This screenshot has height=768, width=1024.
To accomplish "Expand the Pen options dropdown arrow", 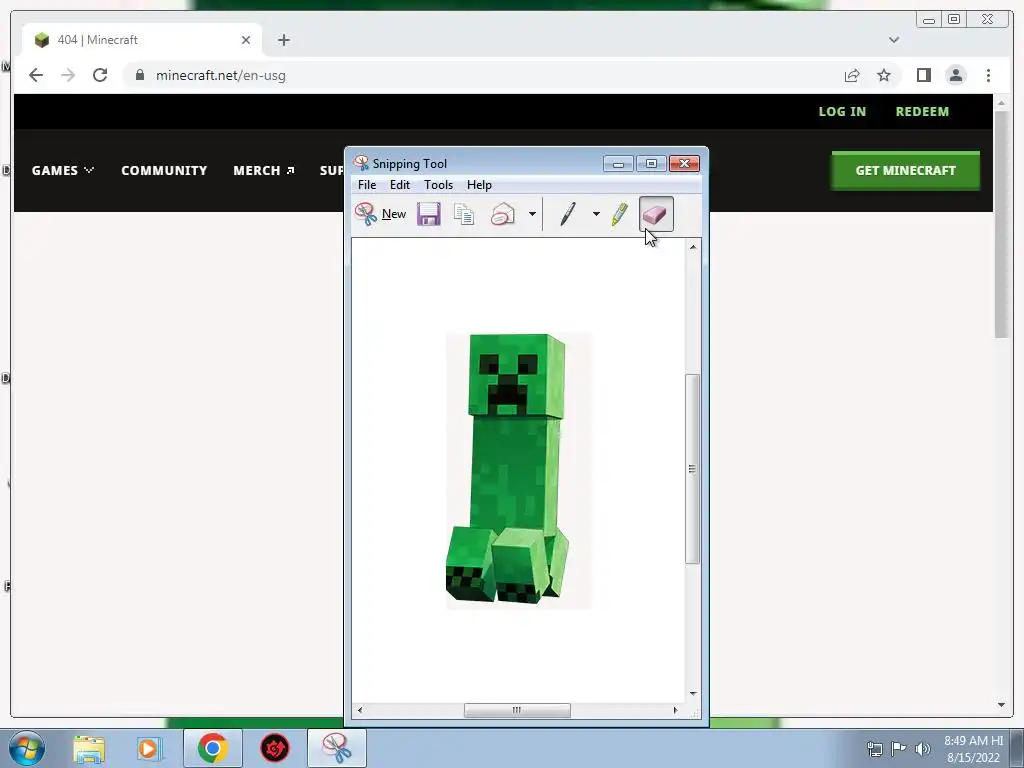I will 596,214.
